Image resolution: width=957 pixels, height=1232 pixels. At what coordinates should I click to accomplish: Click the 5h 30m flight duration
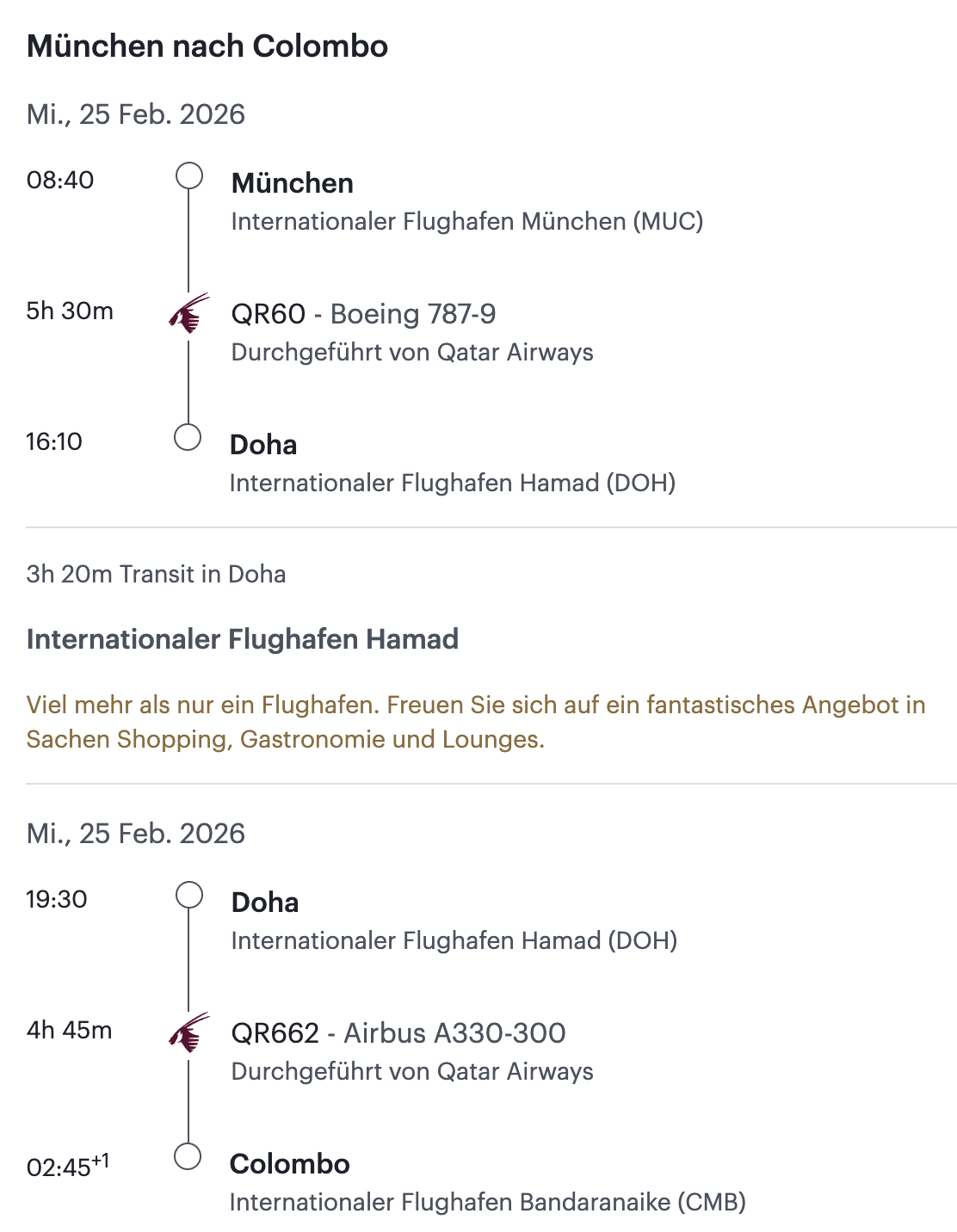(70, 311)
